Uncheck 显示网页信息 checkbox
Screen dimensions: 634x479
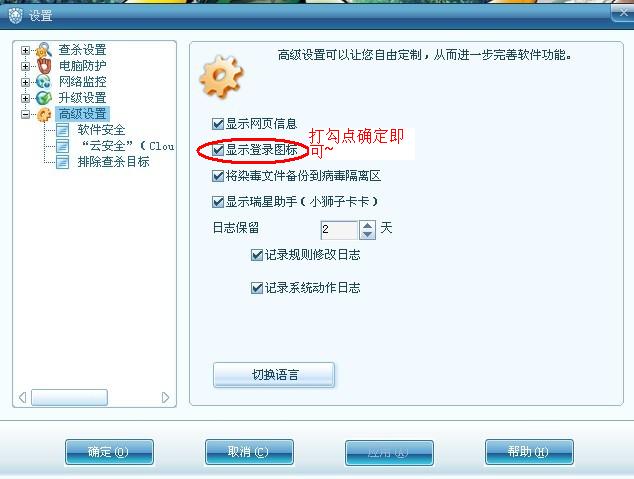coord(218,124)
